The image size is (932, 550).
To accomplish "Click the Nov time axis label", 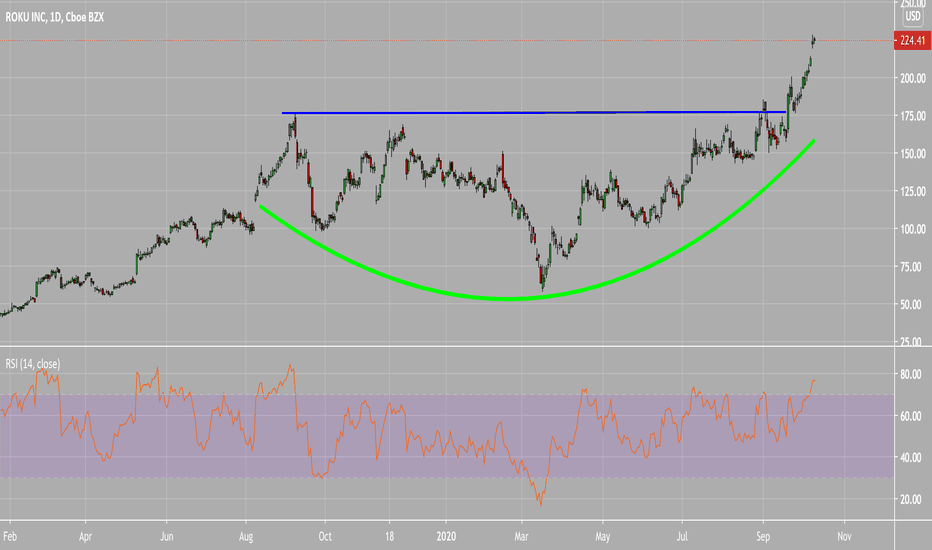I will point(844,536).
